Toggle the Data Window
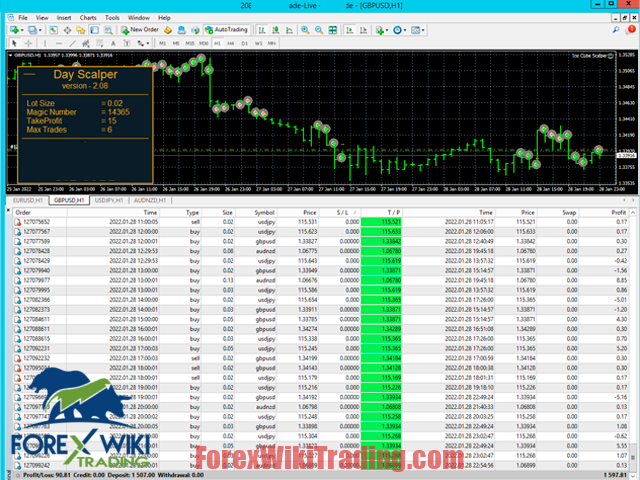The width and height of the screenshot is (640, 480). (67, 30)
